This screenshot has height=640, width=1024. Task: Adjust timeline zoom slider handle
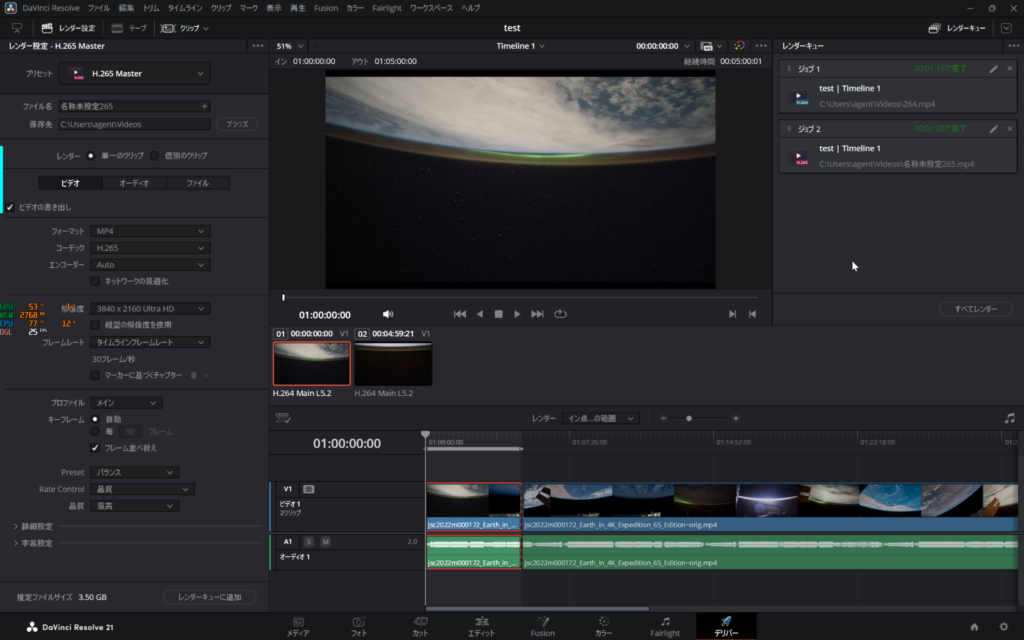(688, 419)
